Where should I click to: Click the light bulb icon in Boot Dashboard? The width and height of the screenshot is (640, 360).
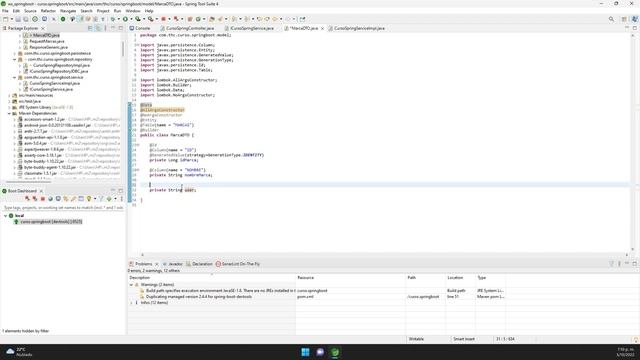[x=89, y=199]
